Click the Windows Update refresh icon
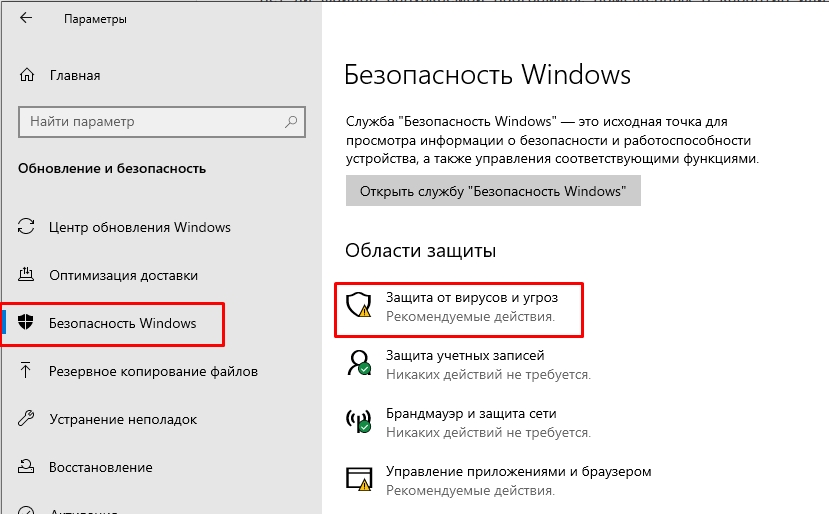Screen dimensions: 829x514 click(27, 227)
